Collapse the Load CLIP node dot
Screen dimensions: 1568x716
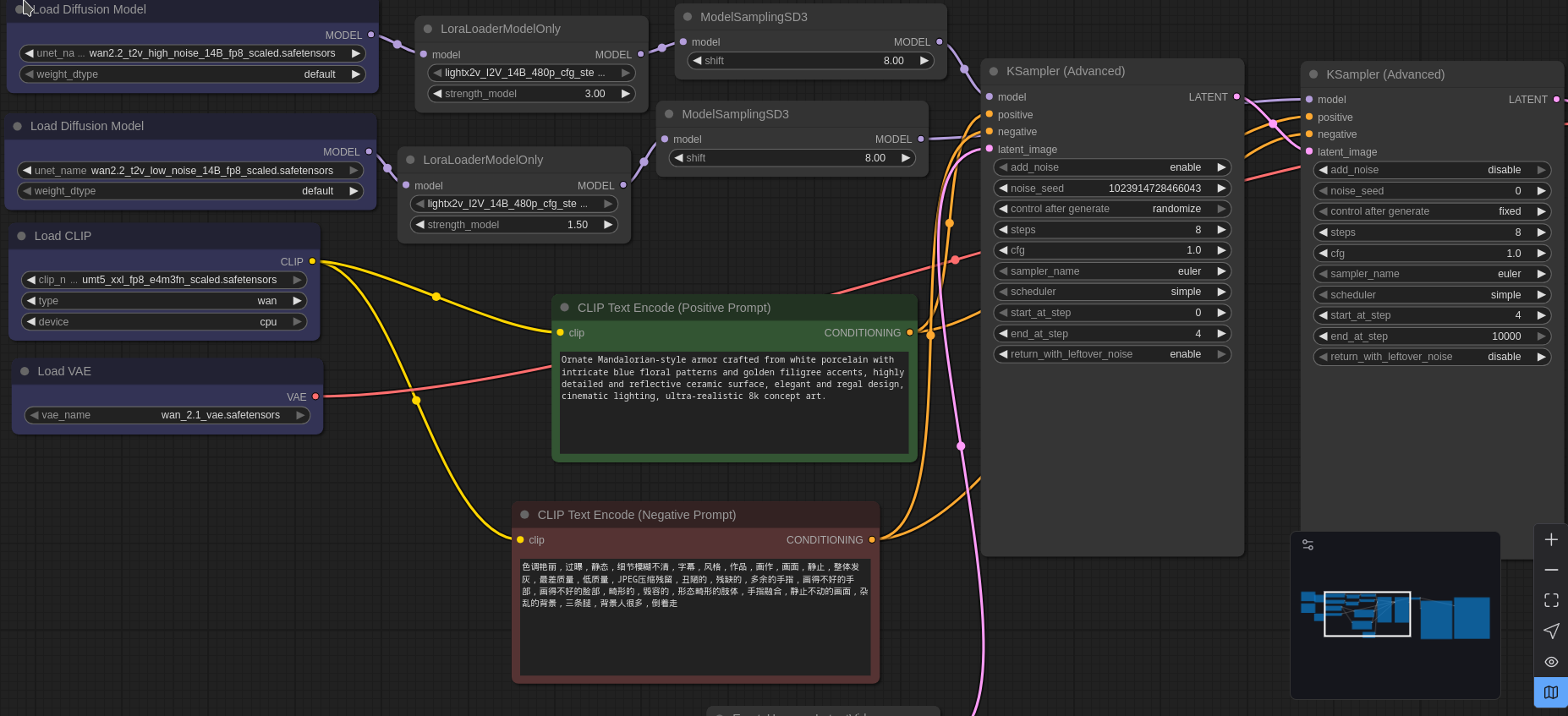click(x=22, y=236)
